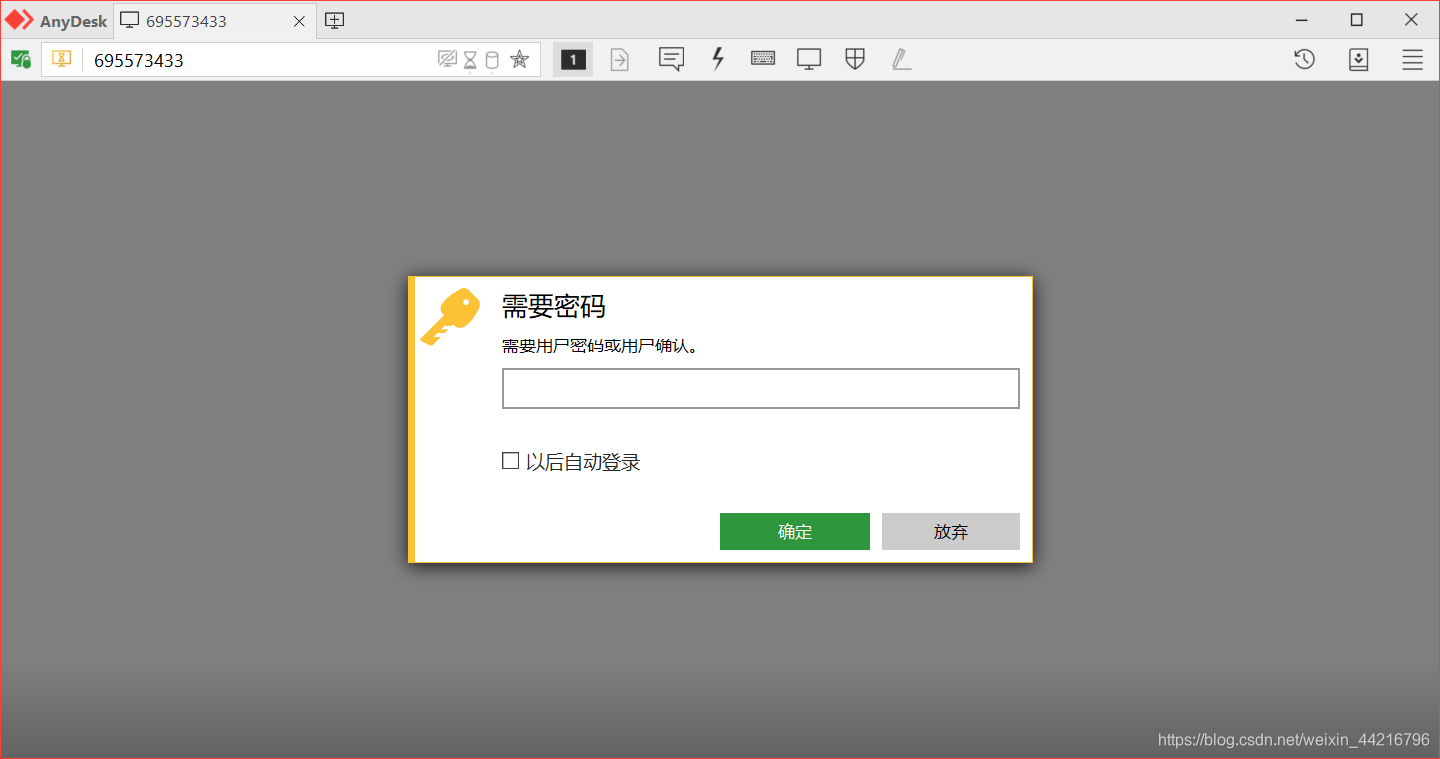Minimize the AnyDesk window
This screenshot has height=759, width=1440.
pos(1302,20)
